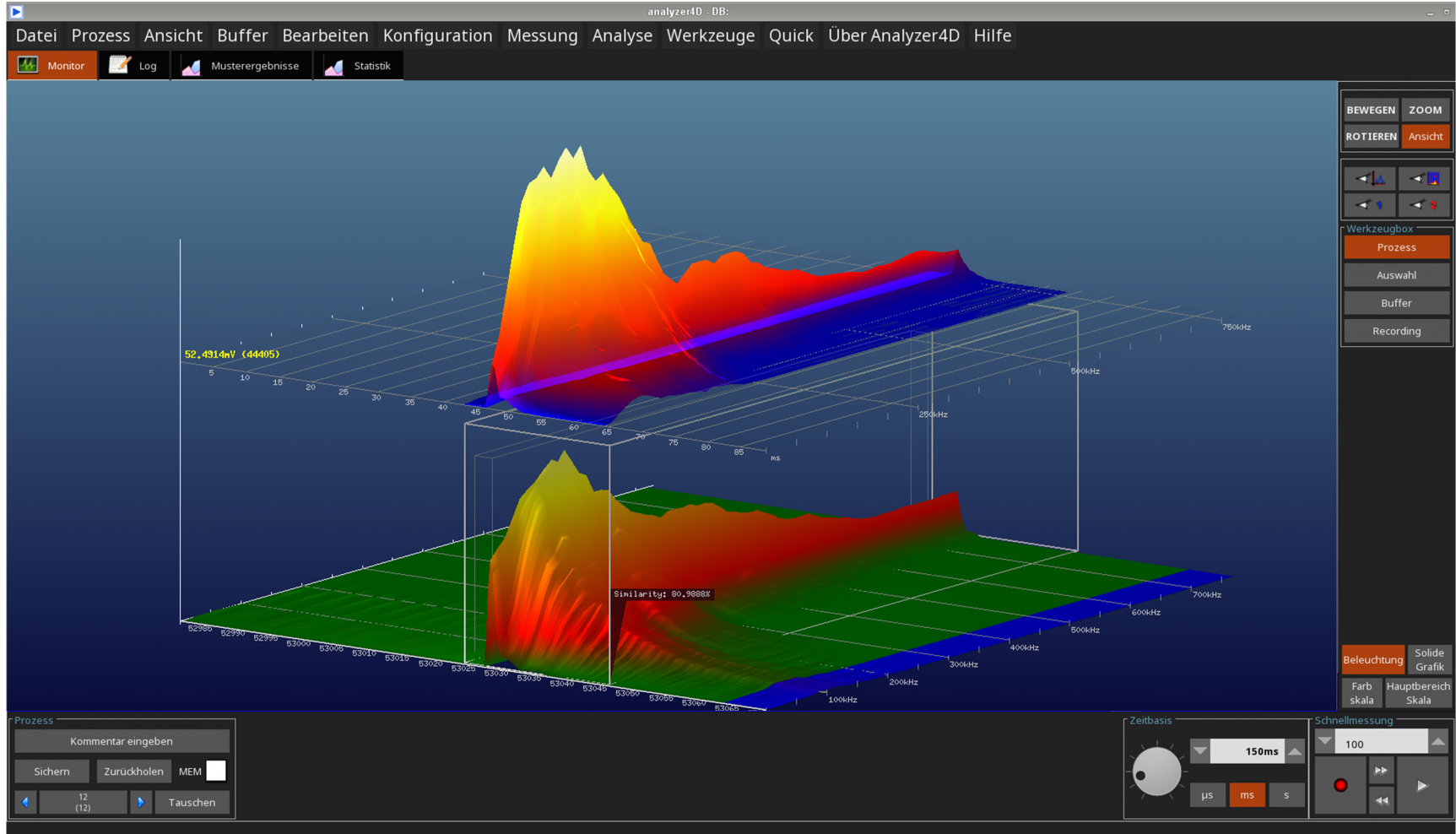Click the eye icon with red number 2
Viewport: 1456px width, 834px height.
[1425, 205]
